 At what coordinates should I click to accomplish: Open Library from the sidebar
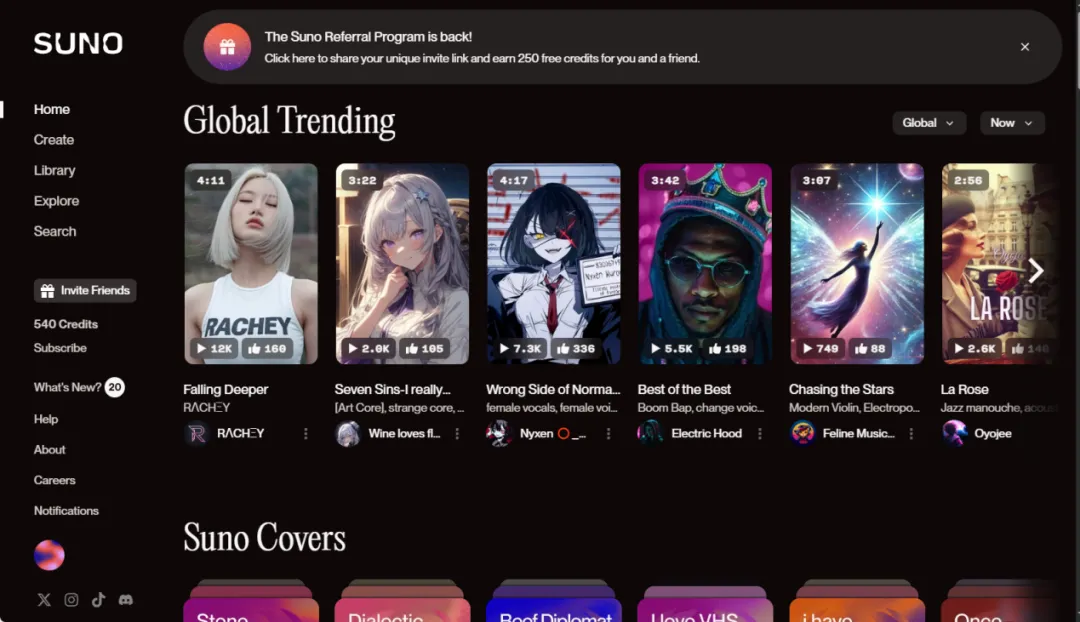tap(54, 171)
